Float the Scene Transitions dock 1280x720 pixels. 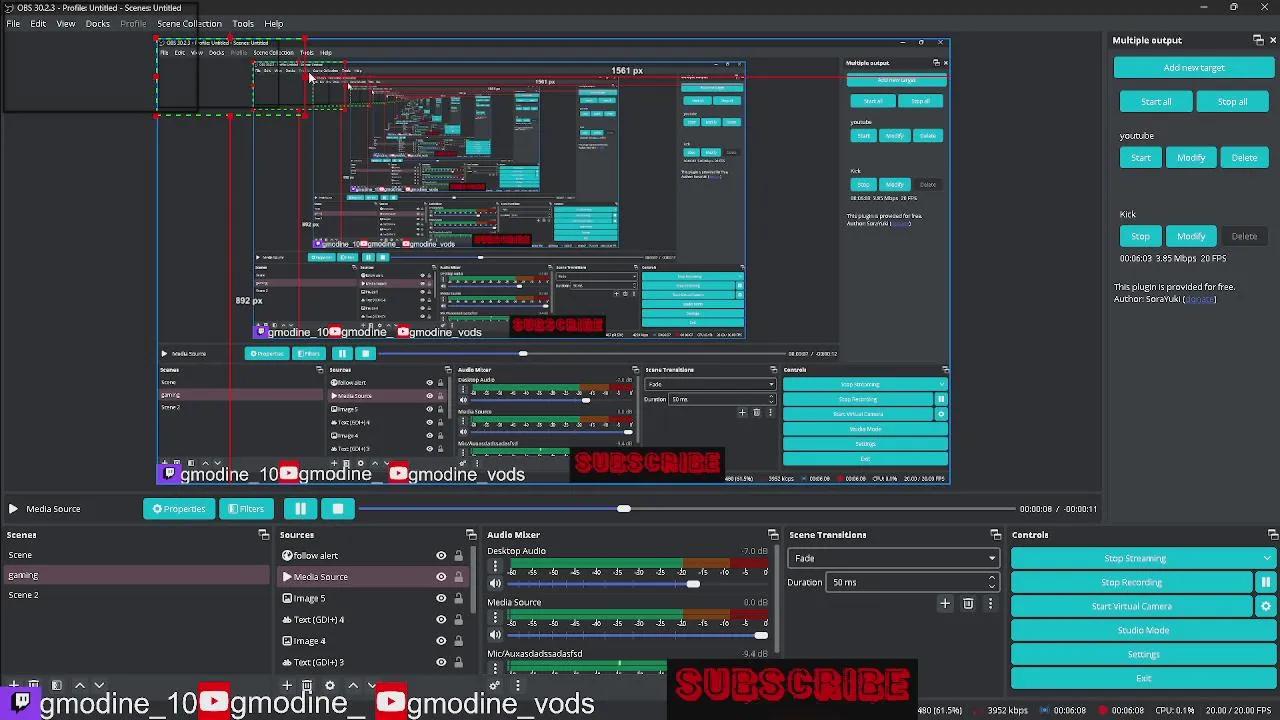[x=995, y=535]
